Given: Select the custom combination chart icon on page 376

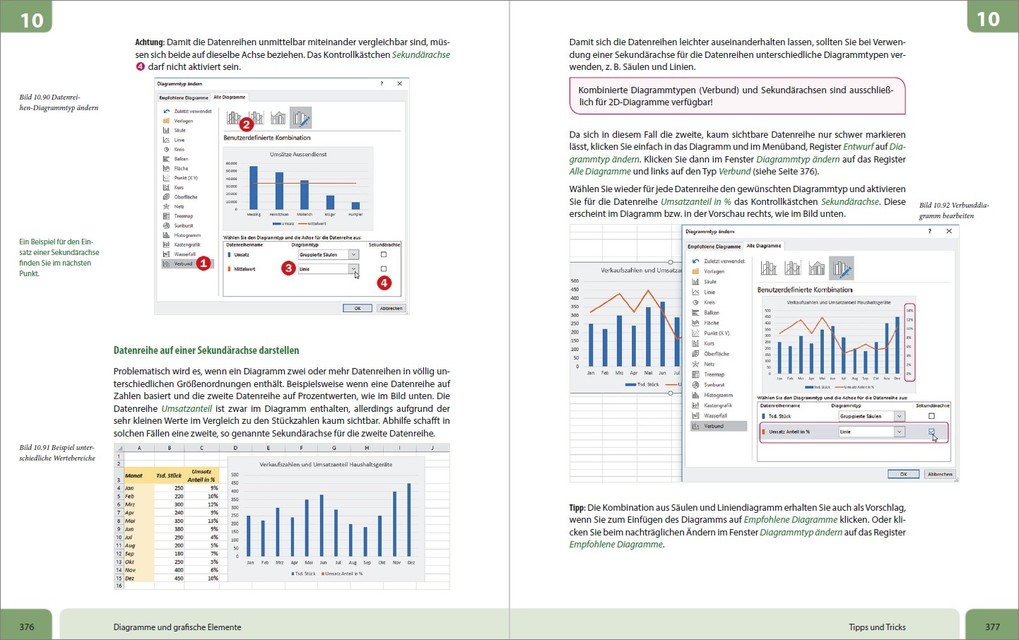Looking at the screenshot, I should click(x=300, y=118).
